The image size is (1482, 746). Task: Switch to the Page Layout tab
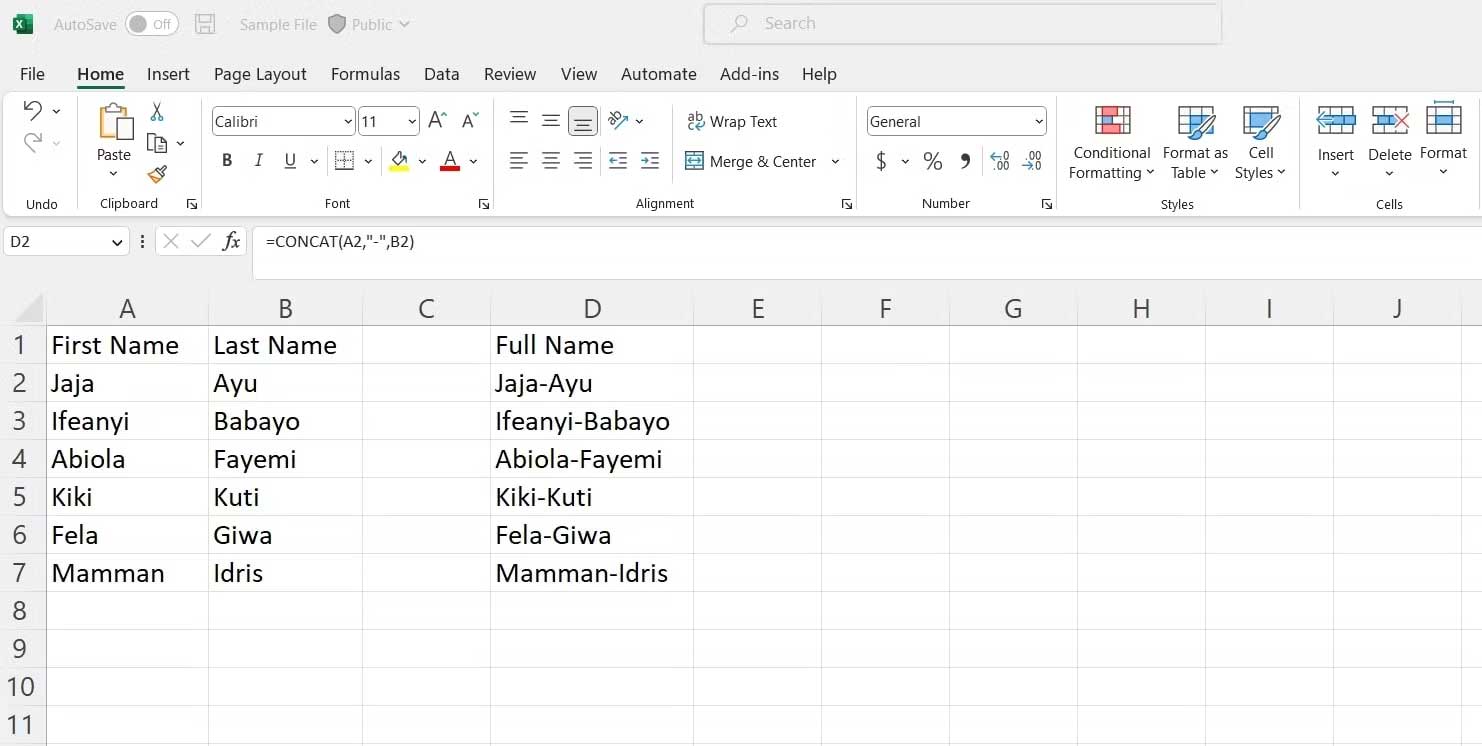tap(260, 74)
